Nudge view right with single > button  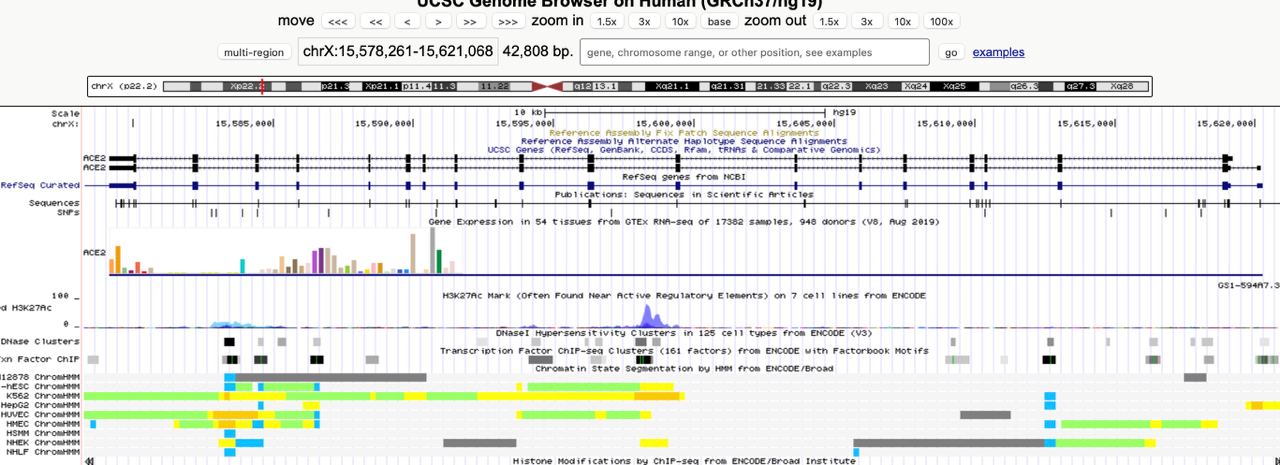click(x=438, y=21)
